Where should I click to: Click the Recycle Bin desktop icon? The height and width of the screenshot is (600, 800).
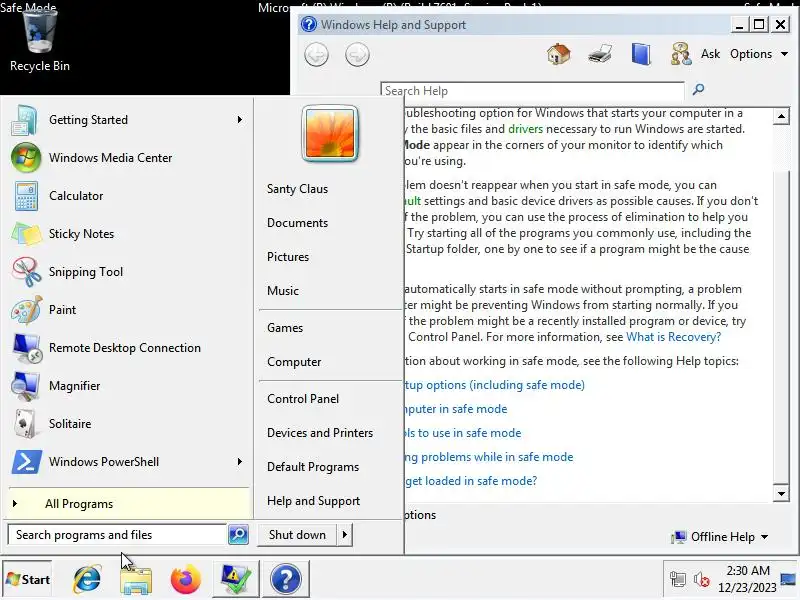tap(40, 41)
